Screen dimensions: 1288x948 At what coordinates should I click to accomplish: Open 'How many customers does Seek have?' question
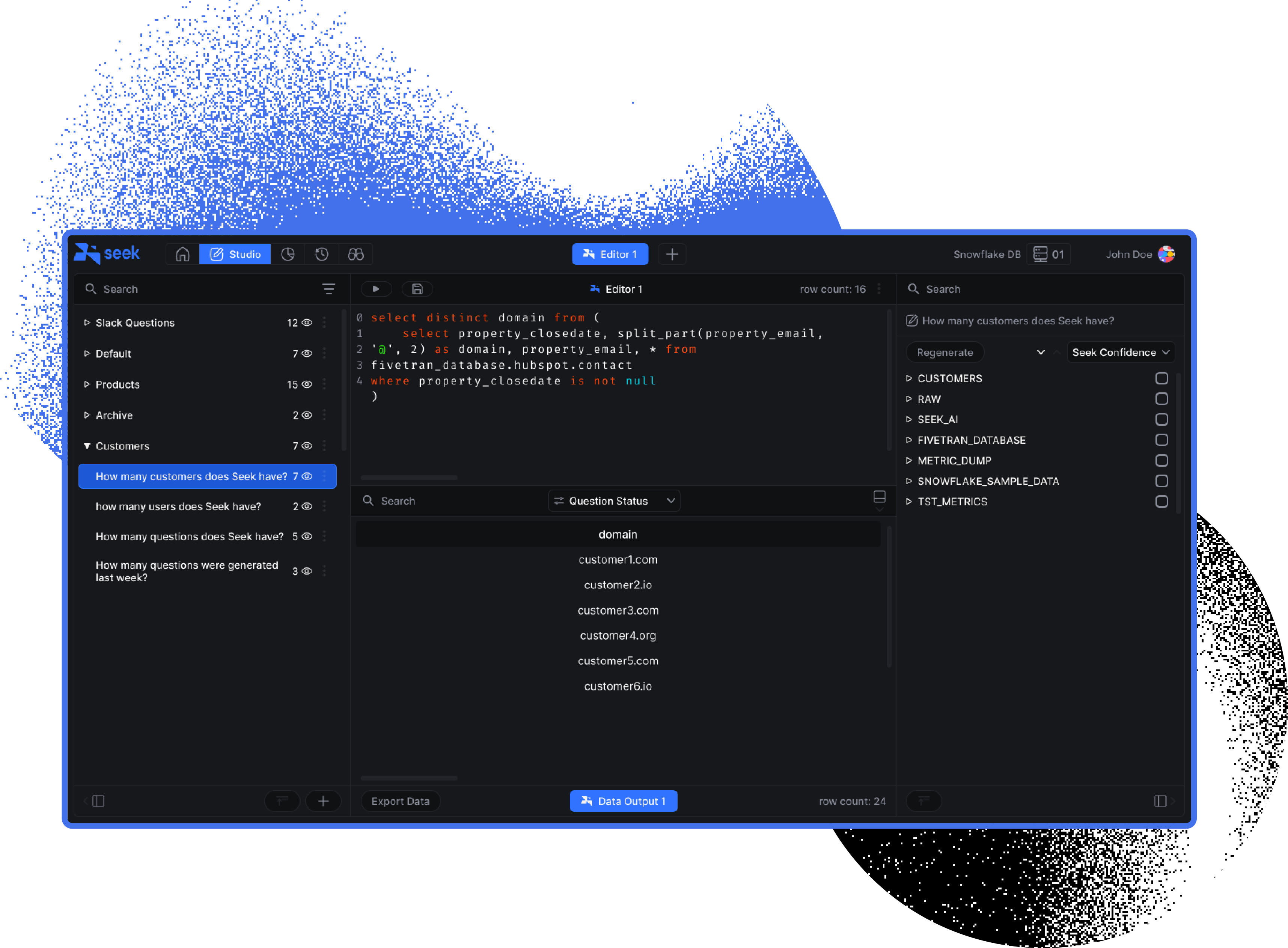click(207, 476)
